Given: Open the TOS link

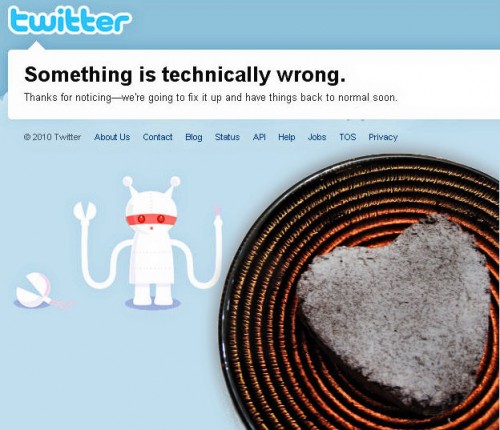Looking at the screenshot, I should click(x=348, y=137).
